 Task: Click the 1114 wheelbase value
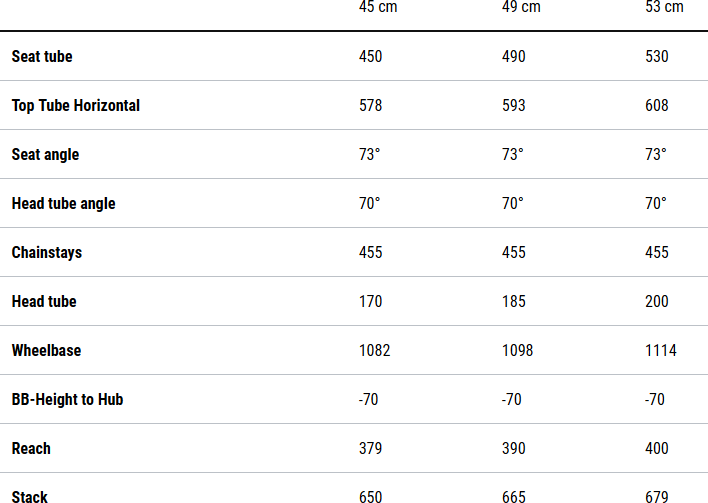661,351
